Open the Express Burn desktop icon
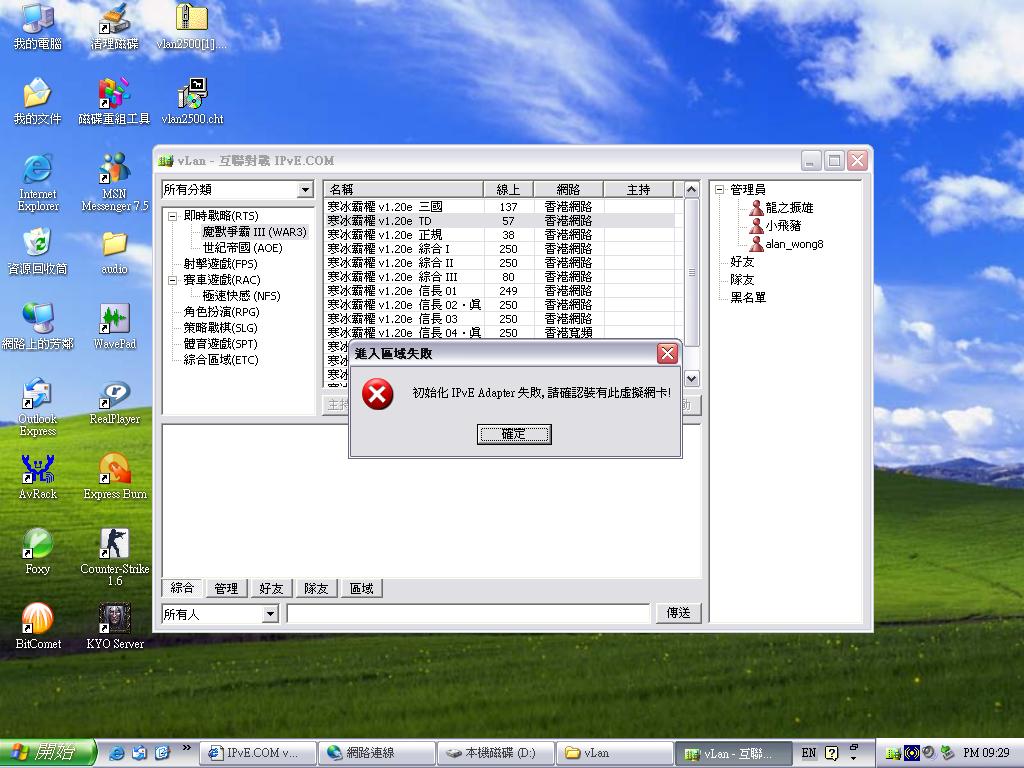This screenshot has width=1024, height=768. click(114, 470)
